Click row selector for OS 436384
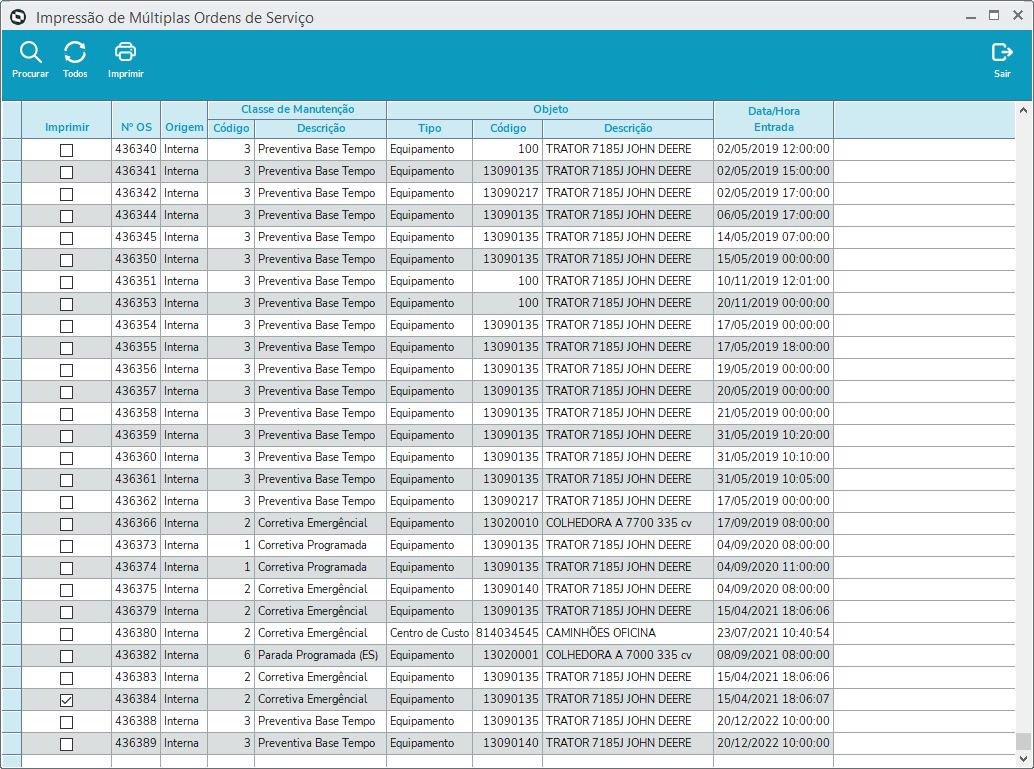1034x769 pixels. pos(12,699)
